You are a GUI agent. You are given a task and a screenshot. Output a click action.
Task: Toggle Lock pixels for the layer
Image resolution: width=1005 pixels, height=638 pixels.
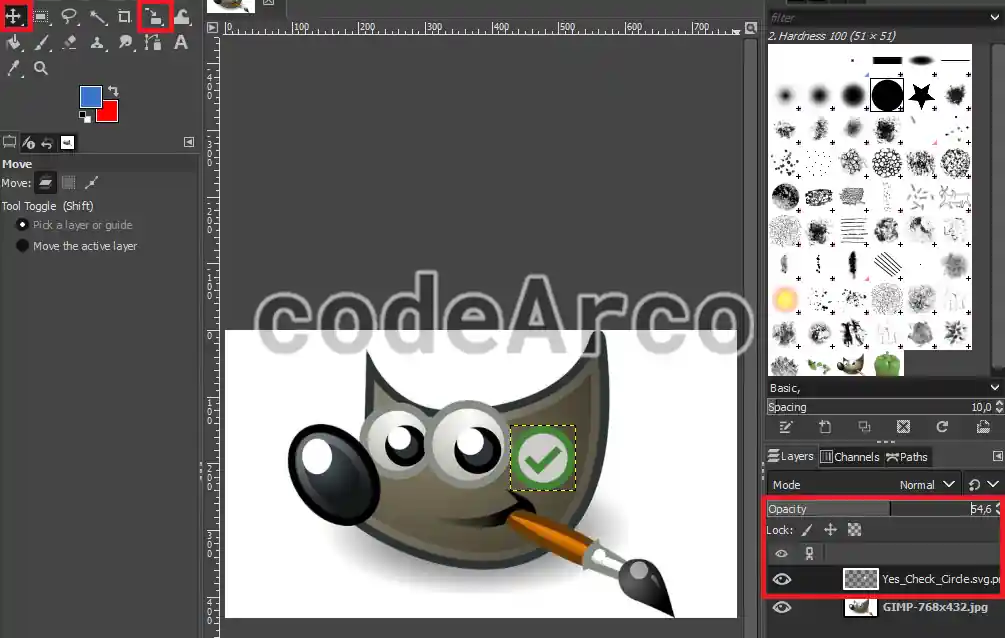807,530
